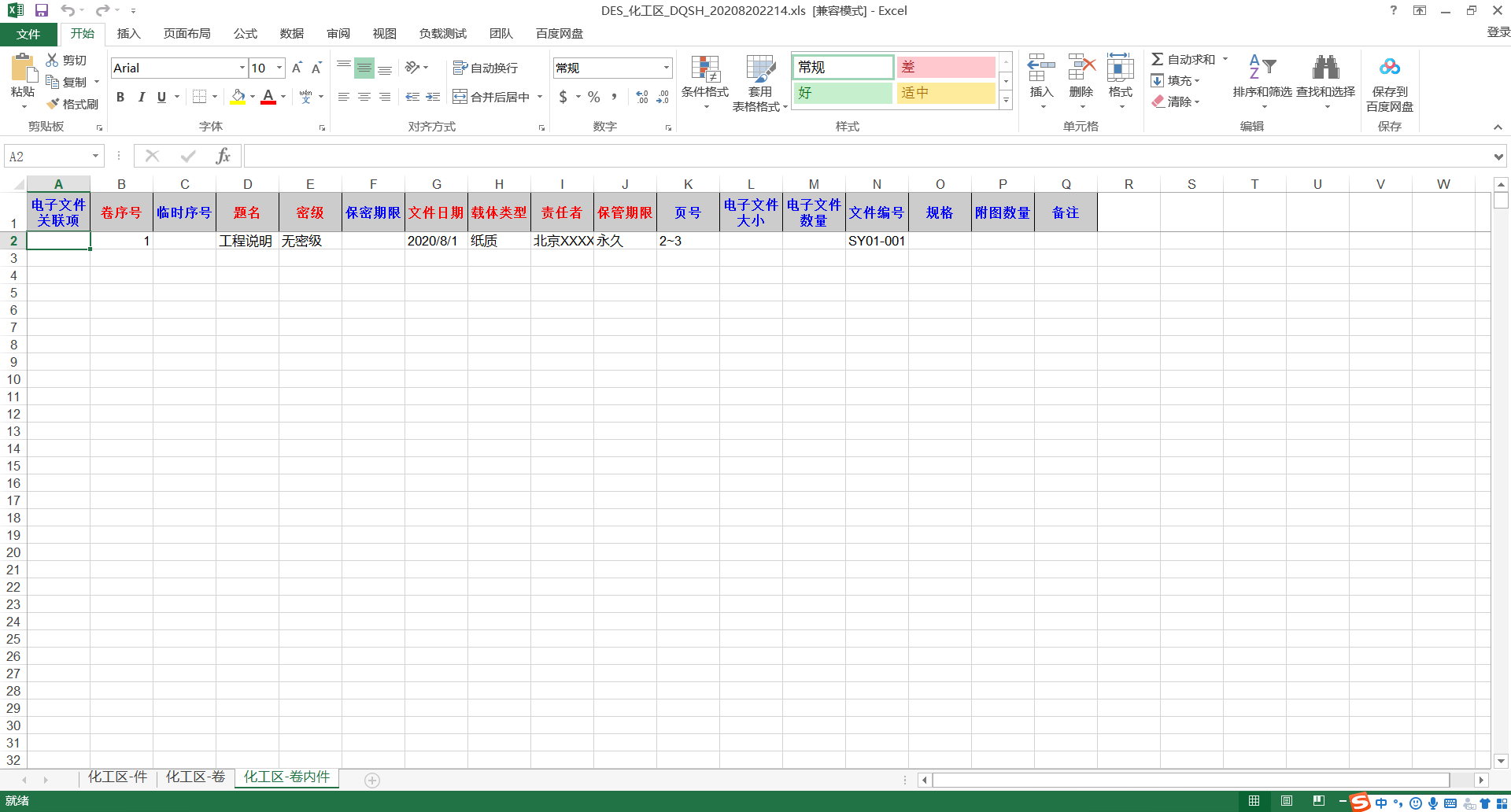Apply comma style number format

tap(614, 97)
